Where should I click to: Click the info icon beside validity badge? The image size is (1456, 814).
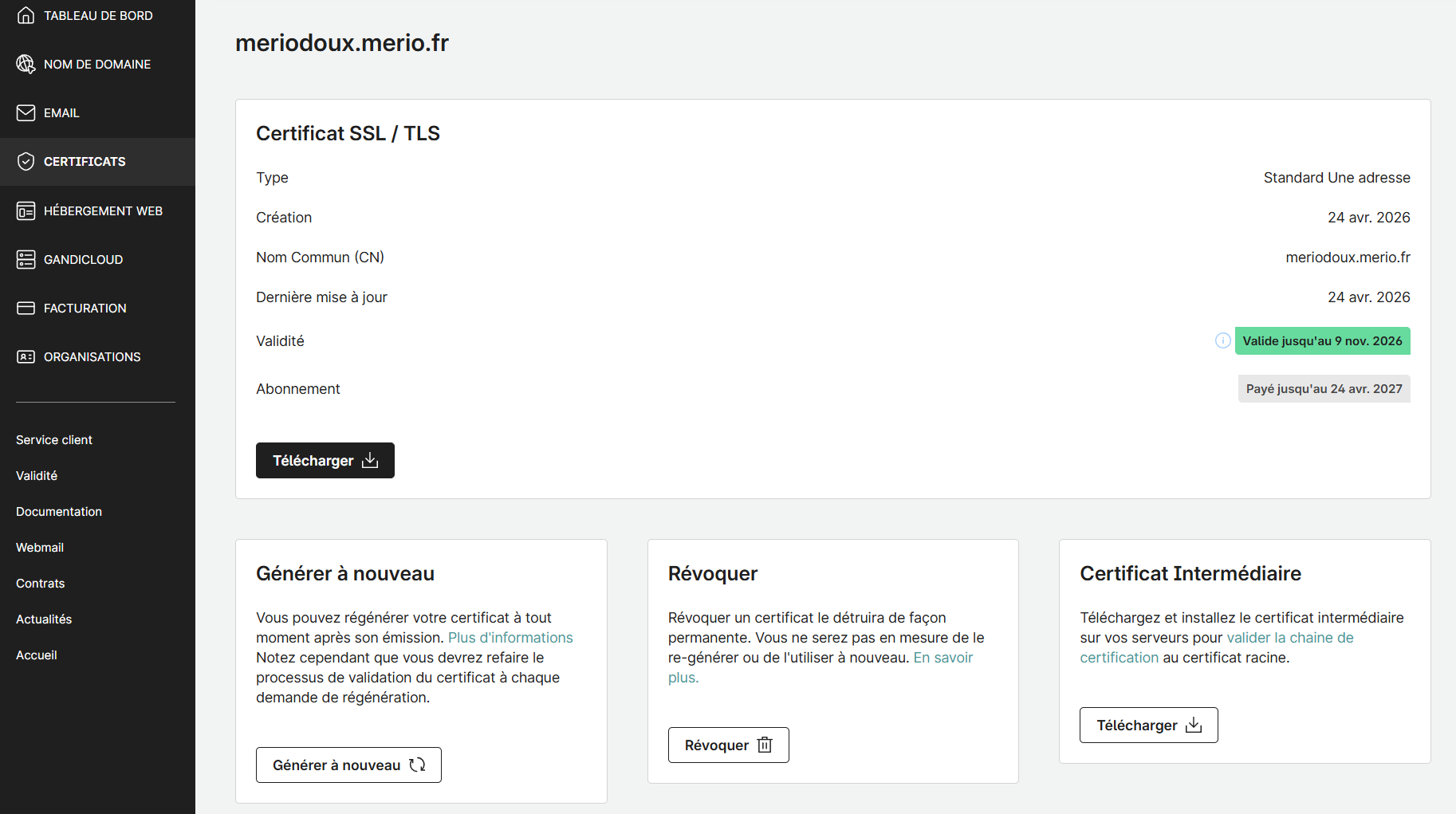click(1222, 341)
